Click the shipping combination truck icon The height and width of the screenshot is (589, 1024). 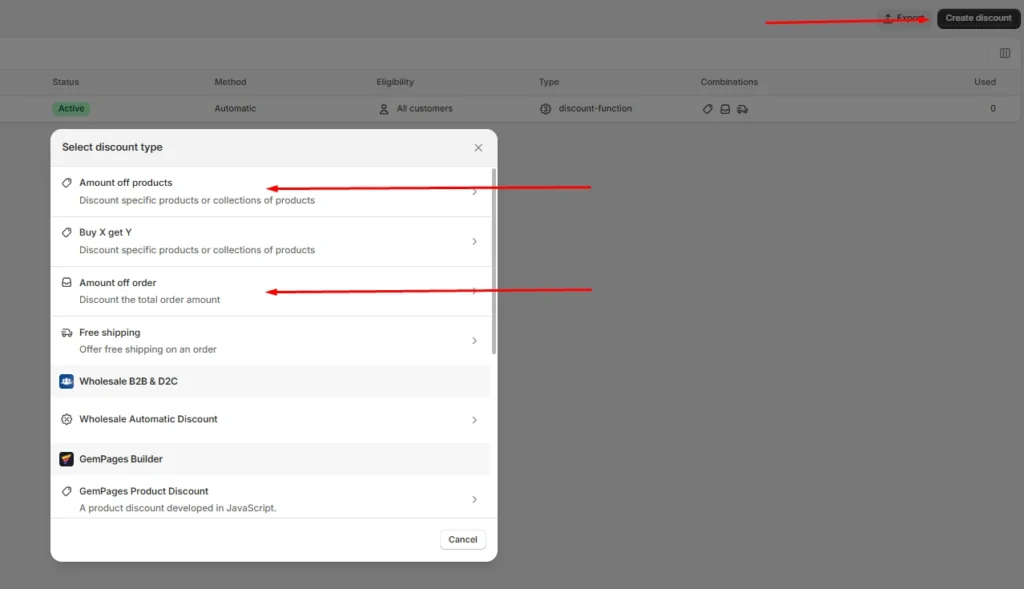pyautogui.click(x=743, y=109)
